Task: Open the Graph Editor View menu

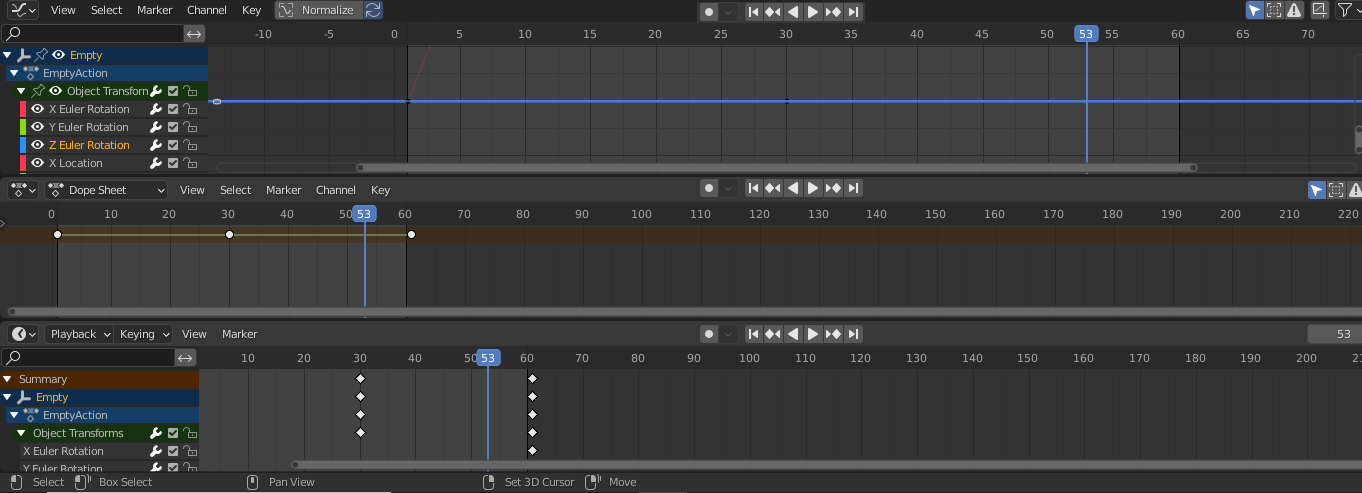Action: click(63, 10)
